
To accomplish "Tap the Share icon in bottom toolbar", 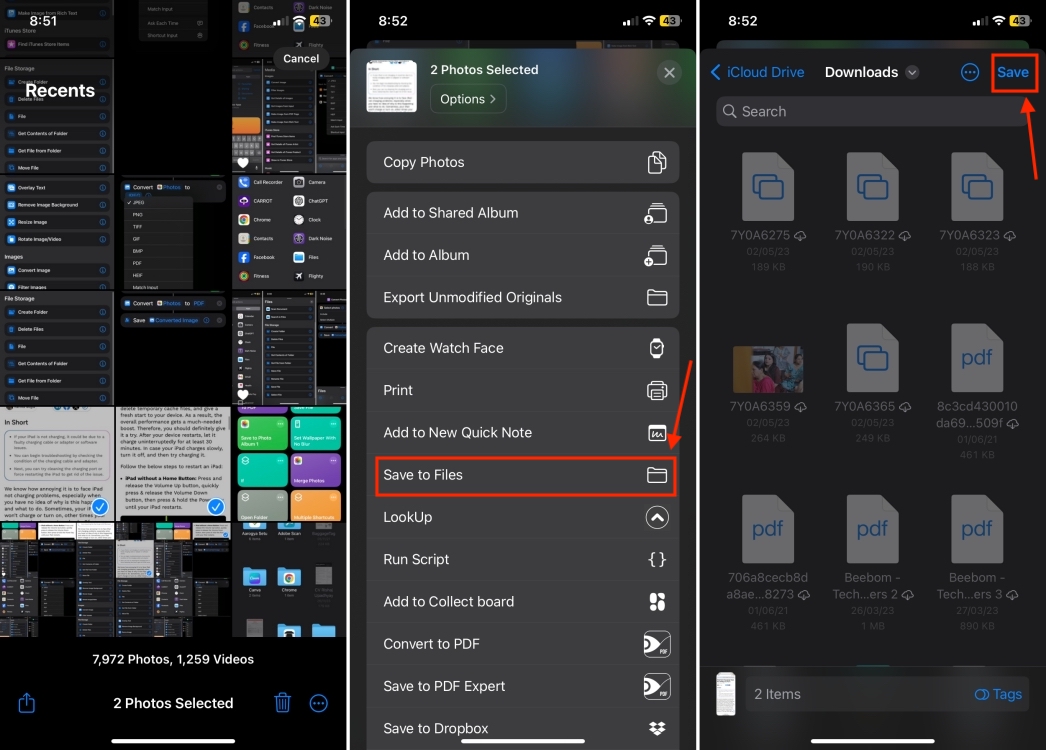I will (25, 703).
